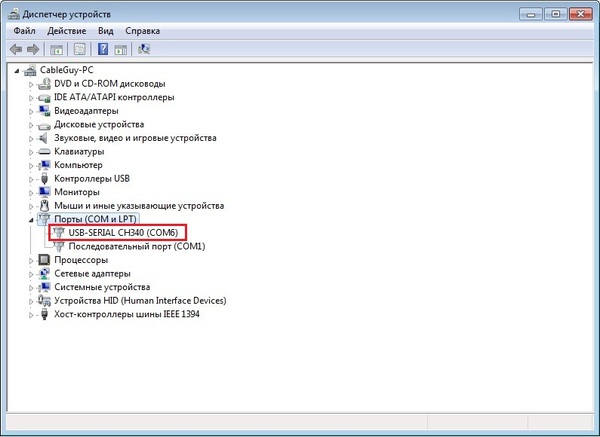This screenshot has height=437, width=600.
Task: Open the Действие menu
Action: tap(68, 30)
